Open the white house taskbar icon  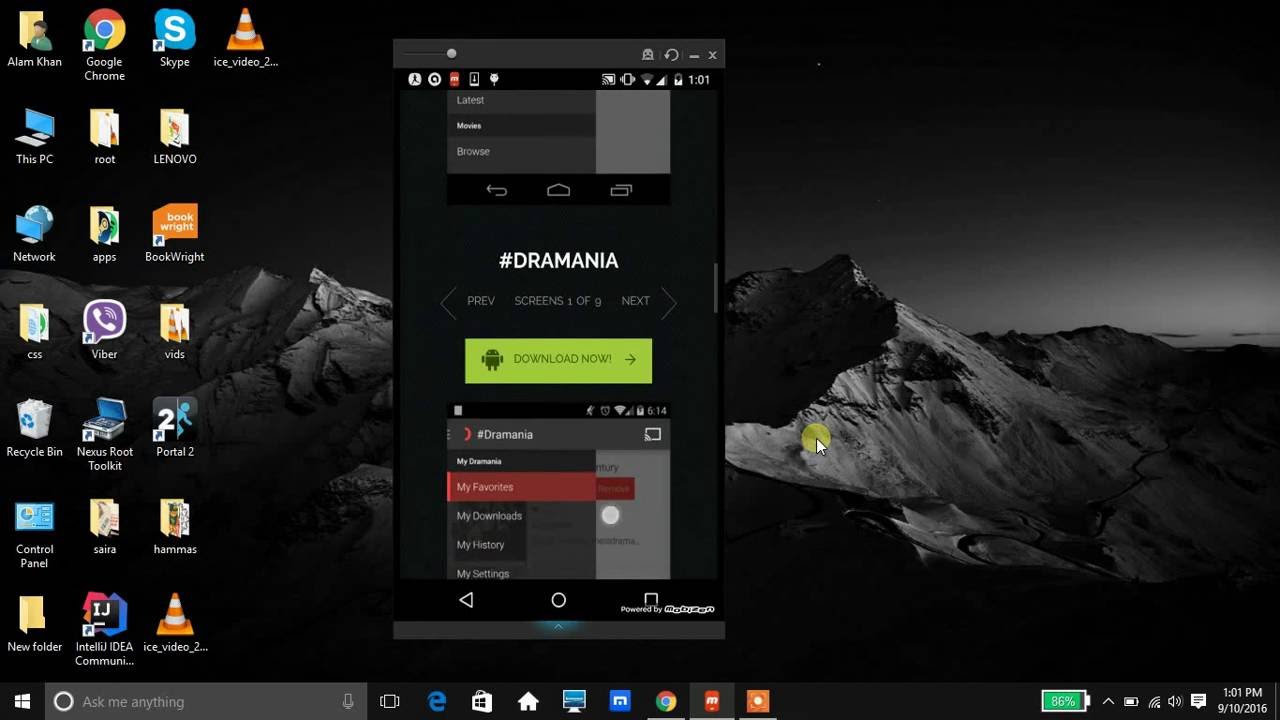[x=528, y=701]
